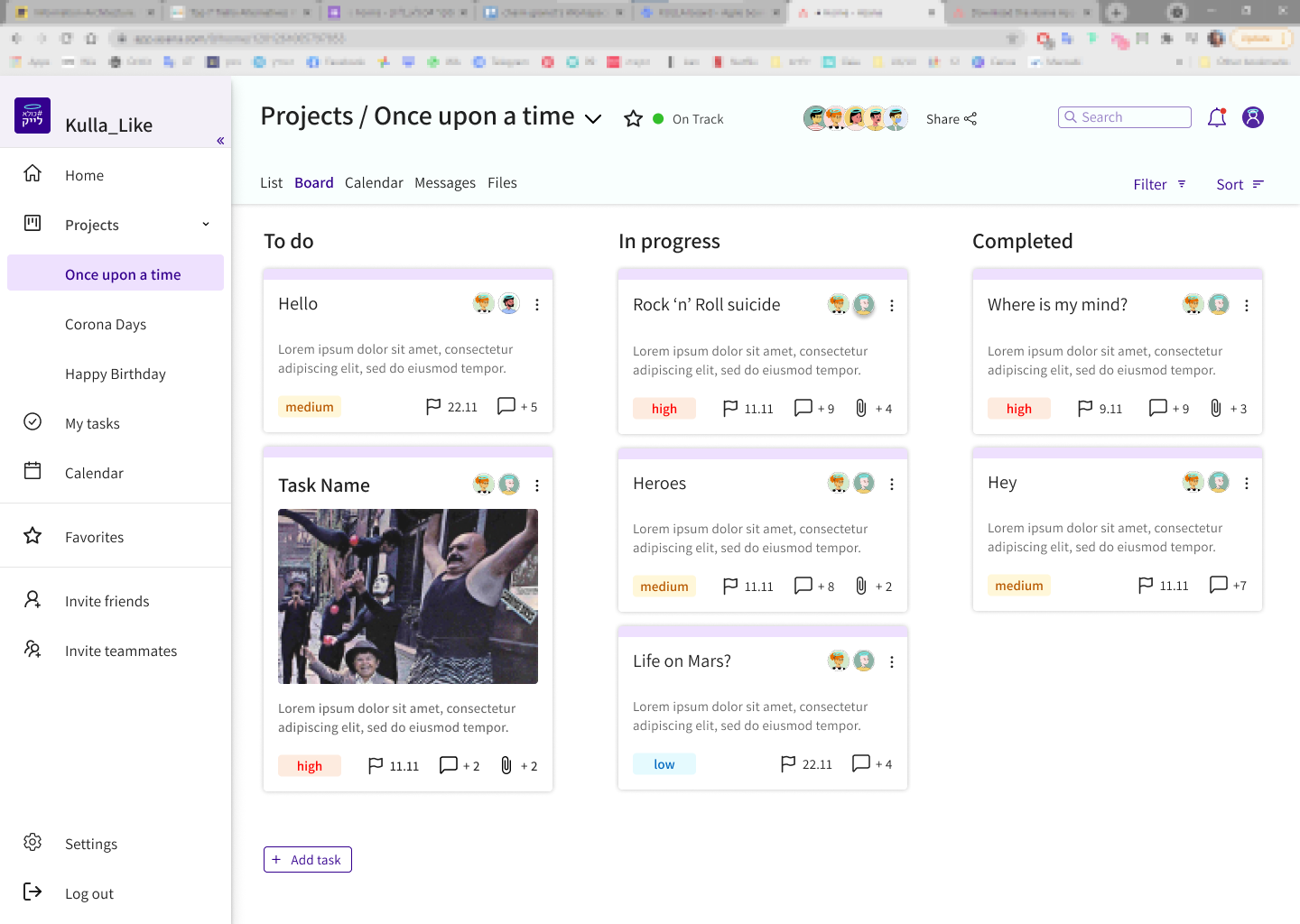
Task: Click the attachment icon on Where is my mind?
Action: coord(1216,408)
